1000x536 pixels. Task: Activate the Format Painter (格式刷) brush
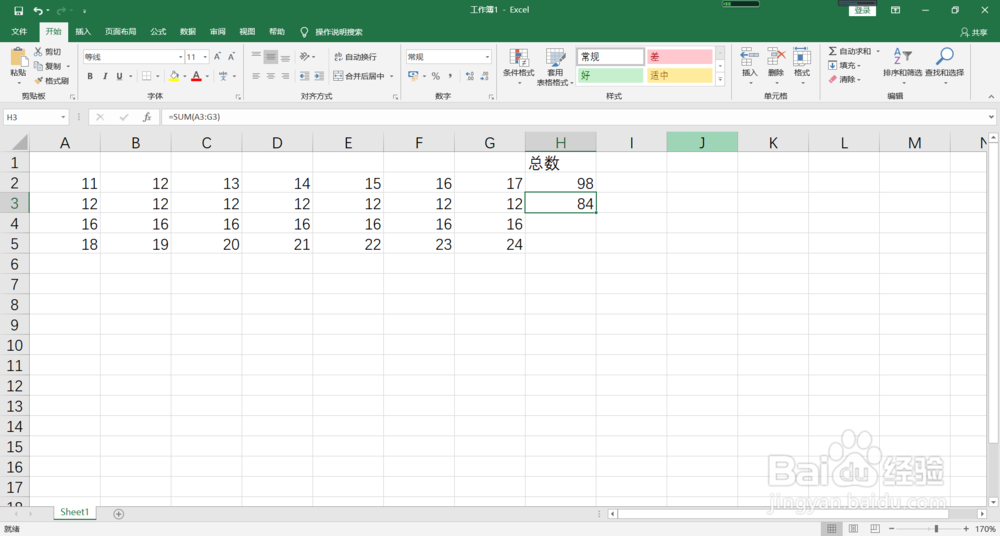pyautogui.click(x=38, y=80)
